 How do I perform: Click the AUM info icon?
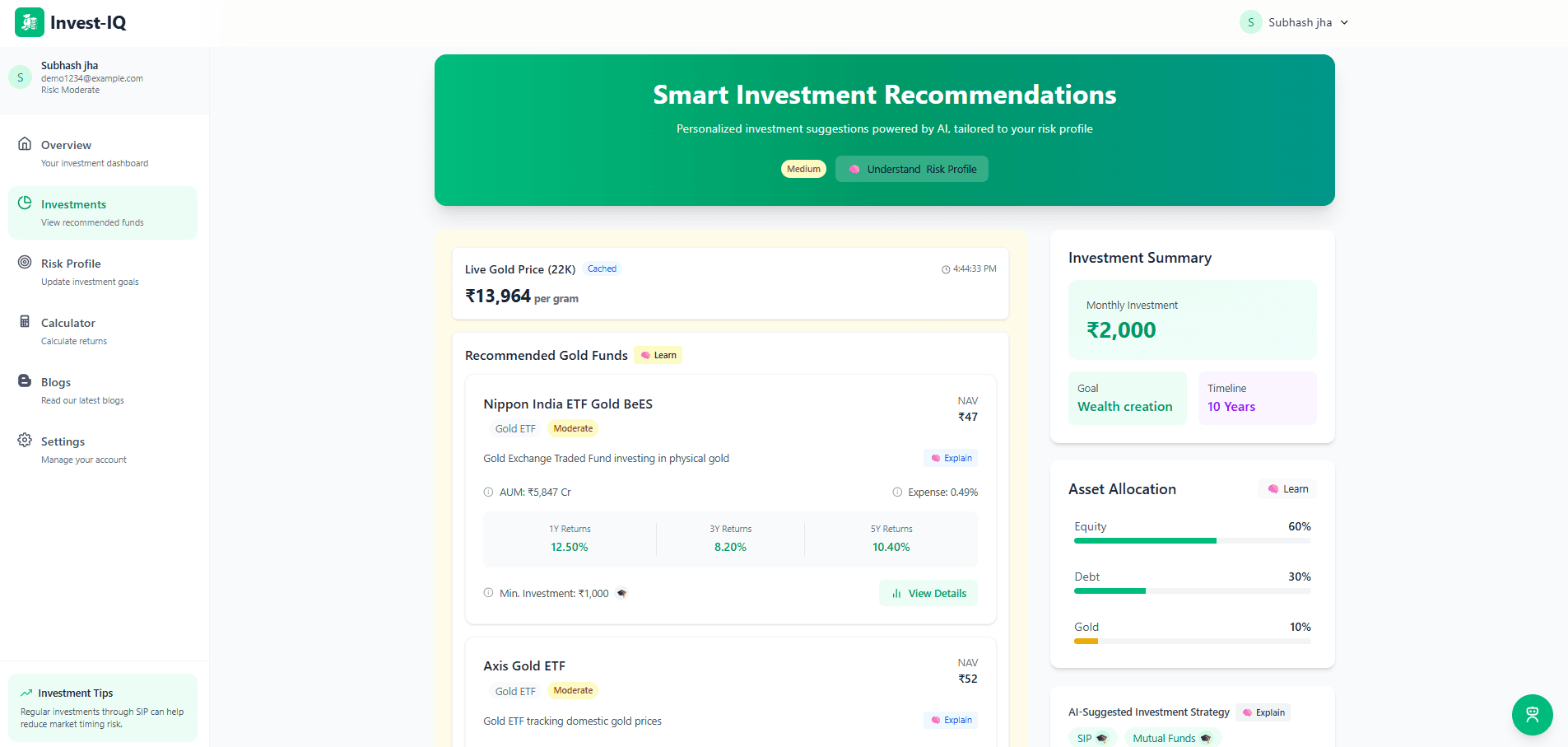pyautogui.click(x=488, y=492)
